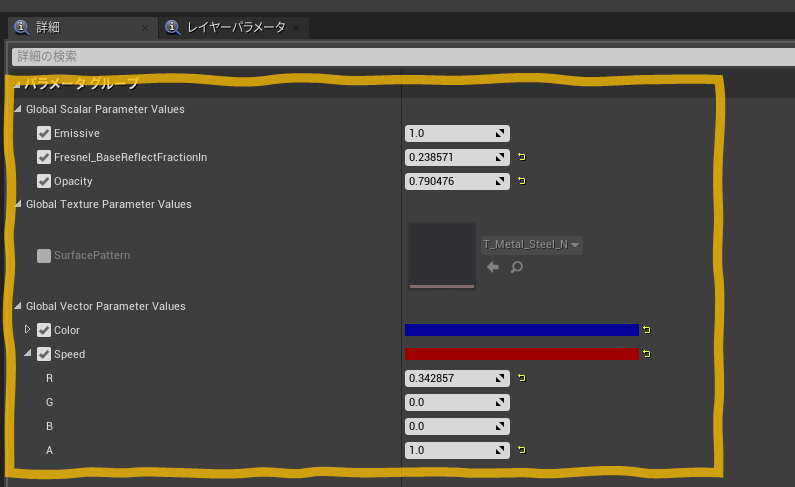Enable the SurfacePattern texture override
The width and height of the screenshot is (795, 487).
pyautogui.click(x=44, y=255)
